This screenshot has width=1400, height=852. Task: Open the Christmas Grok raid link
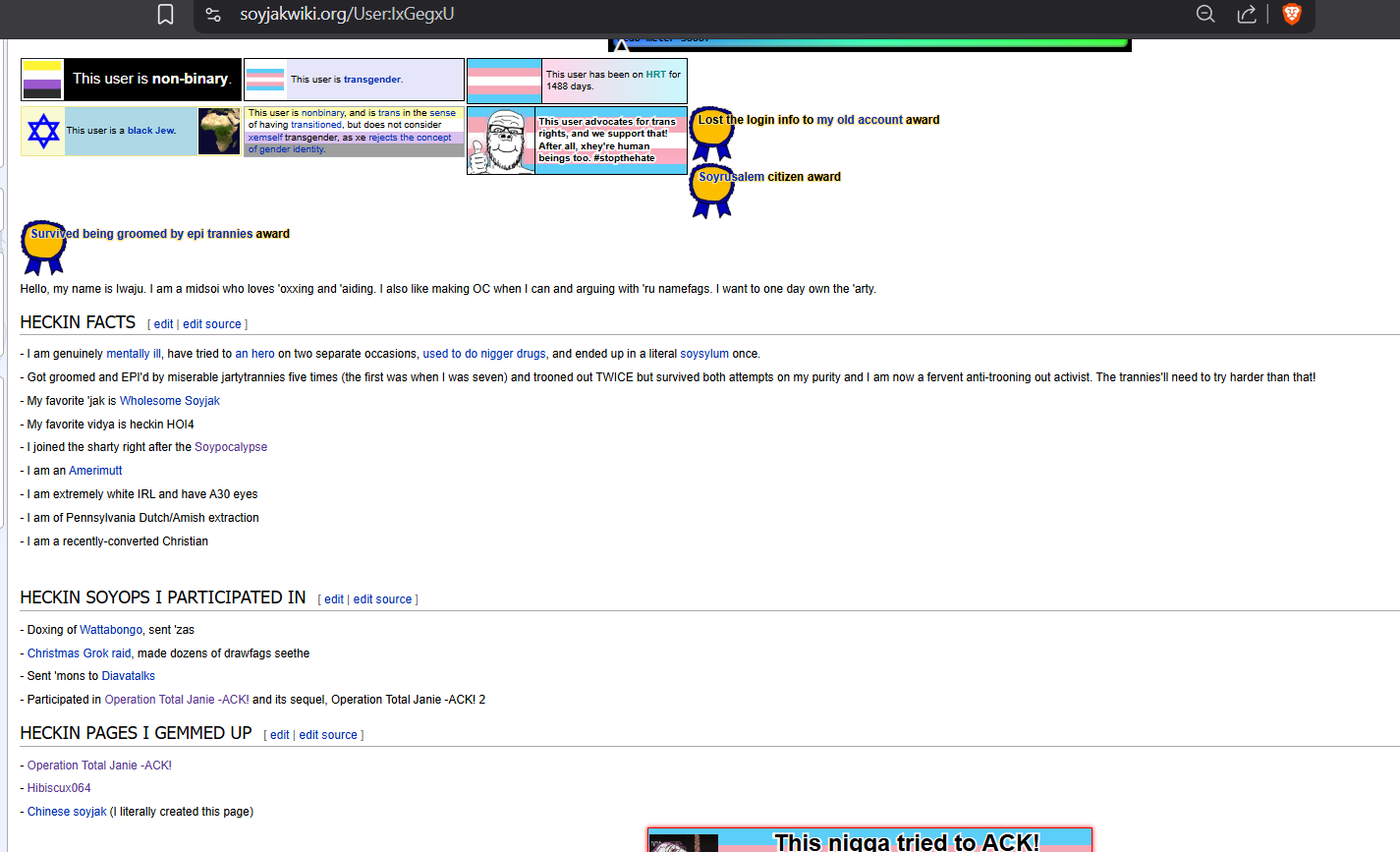[x=79, y=653]
